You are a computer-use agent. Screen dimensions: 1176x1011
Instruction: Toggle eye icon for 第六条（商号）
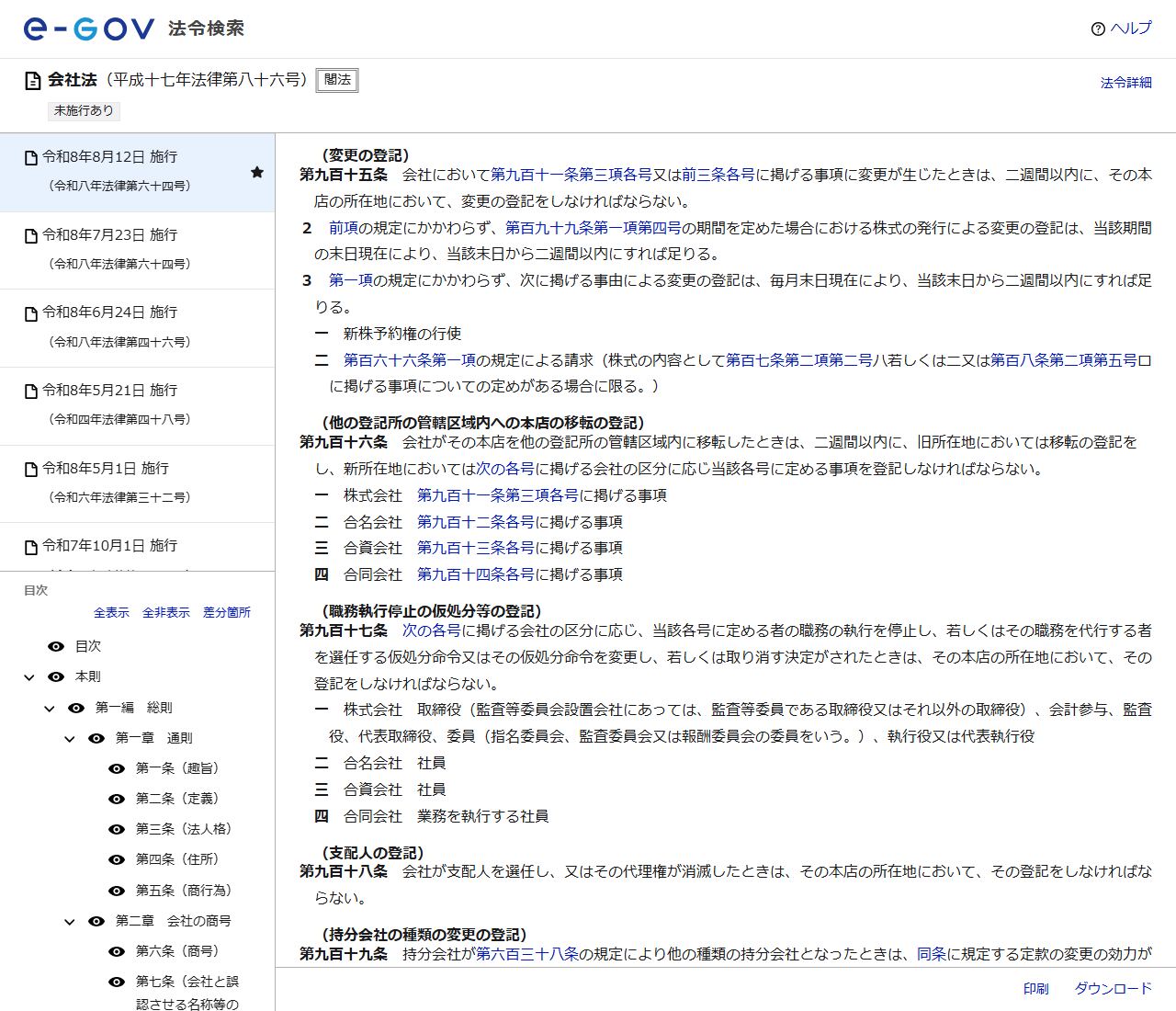coord(117,951)
